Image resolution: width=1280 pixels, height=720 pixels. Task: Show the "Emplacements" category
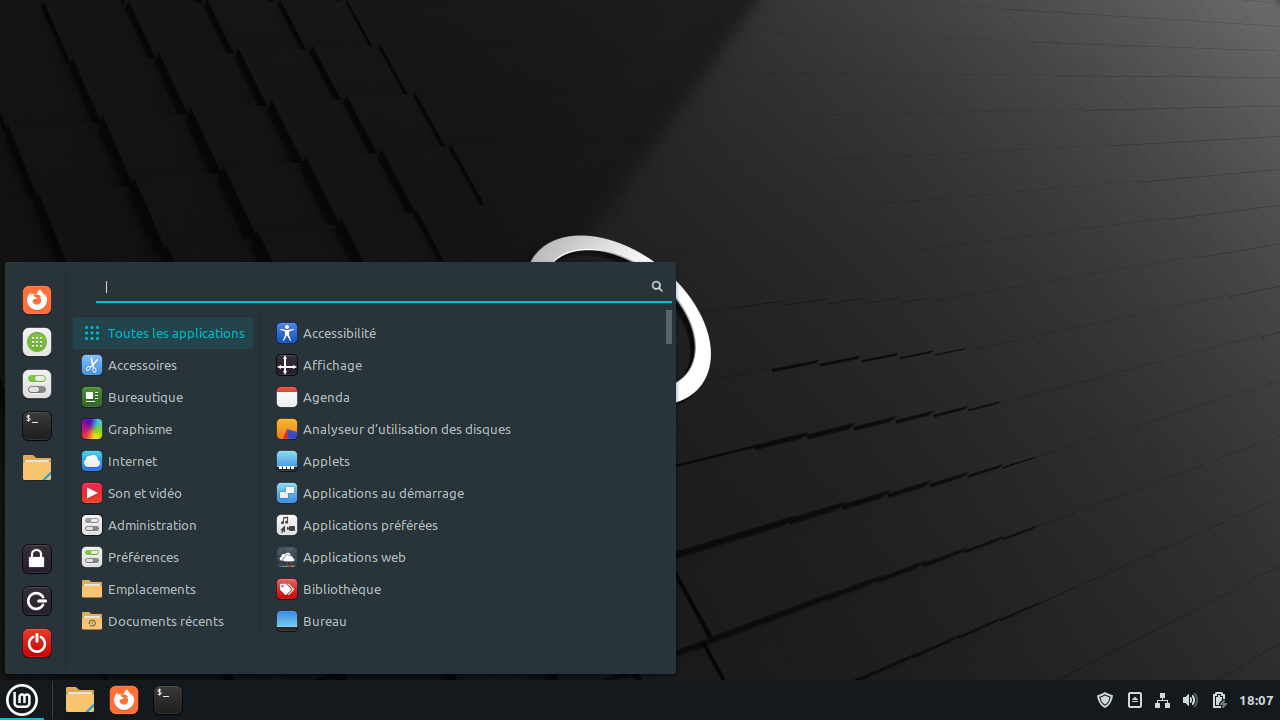coord(152,589)
